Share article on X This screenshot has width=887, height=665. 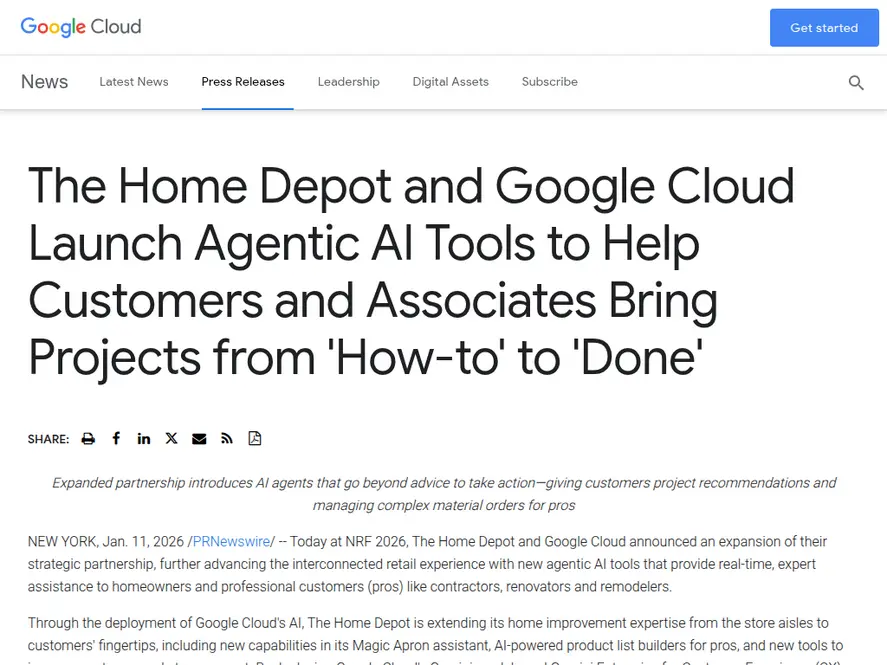[x=172, y=439]
